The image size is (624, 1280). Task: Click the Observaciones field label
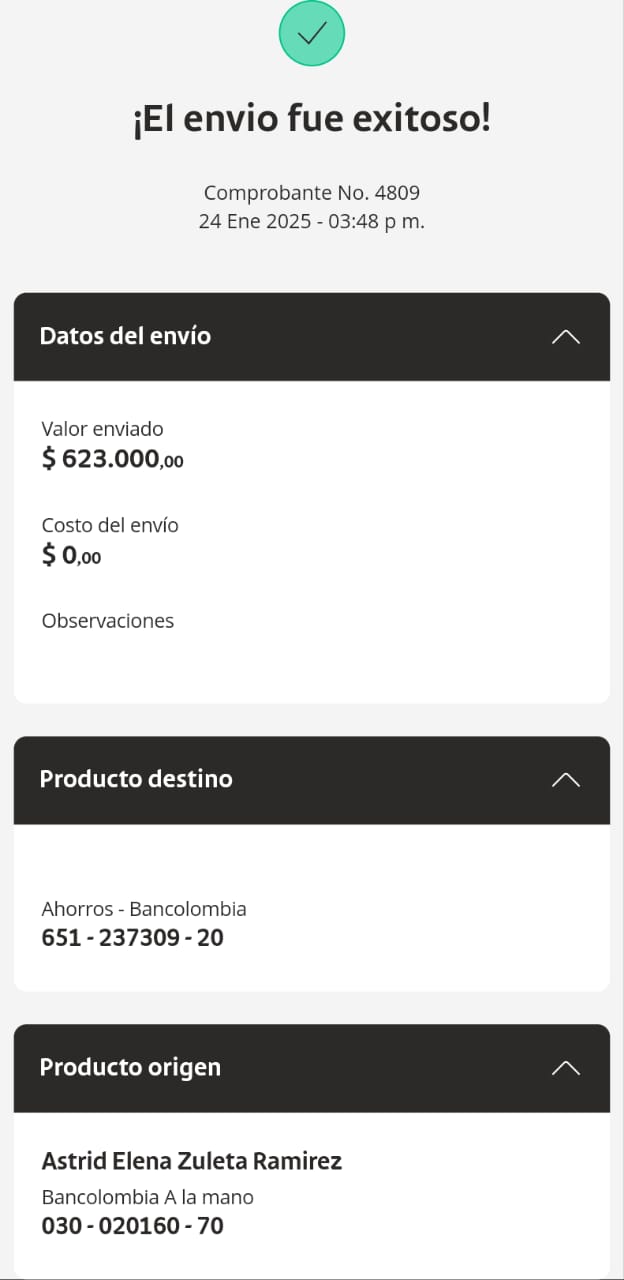pos(108,621)
